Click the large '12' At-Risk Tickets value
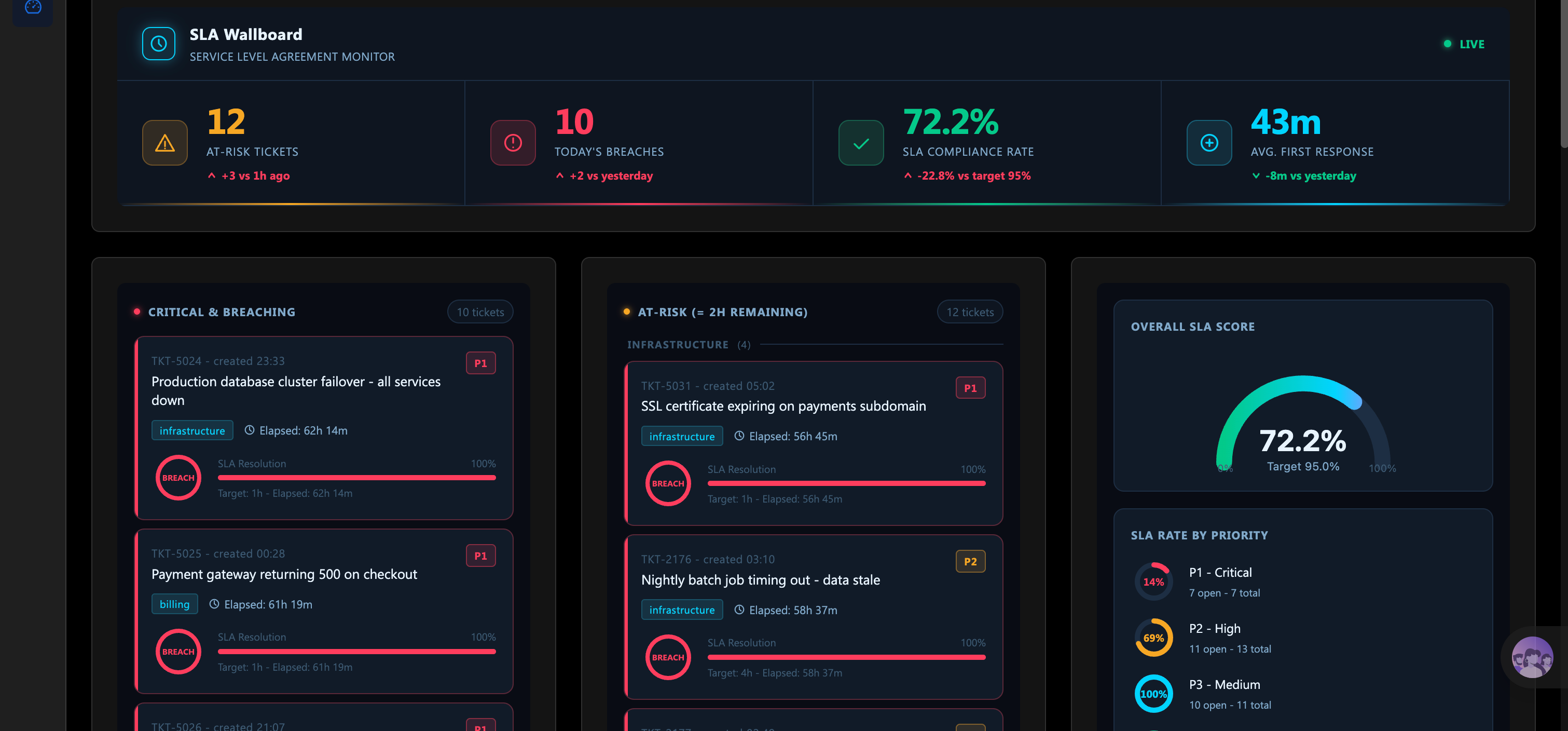The width and height of the screenshot is (1568, 731). [226, 121]
